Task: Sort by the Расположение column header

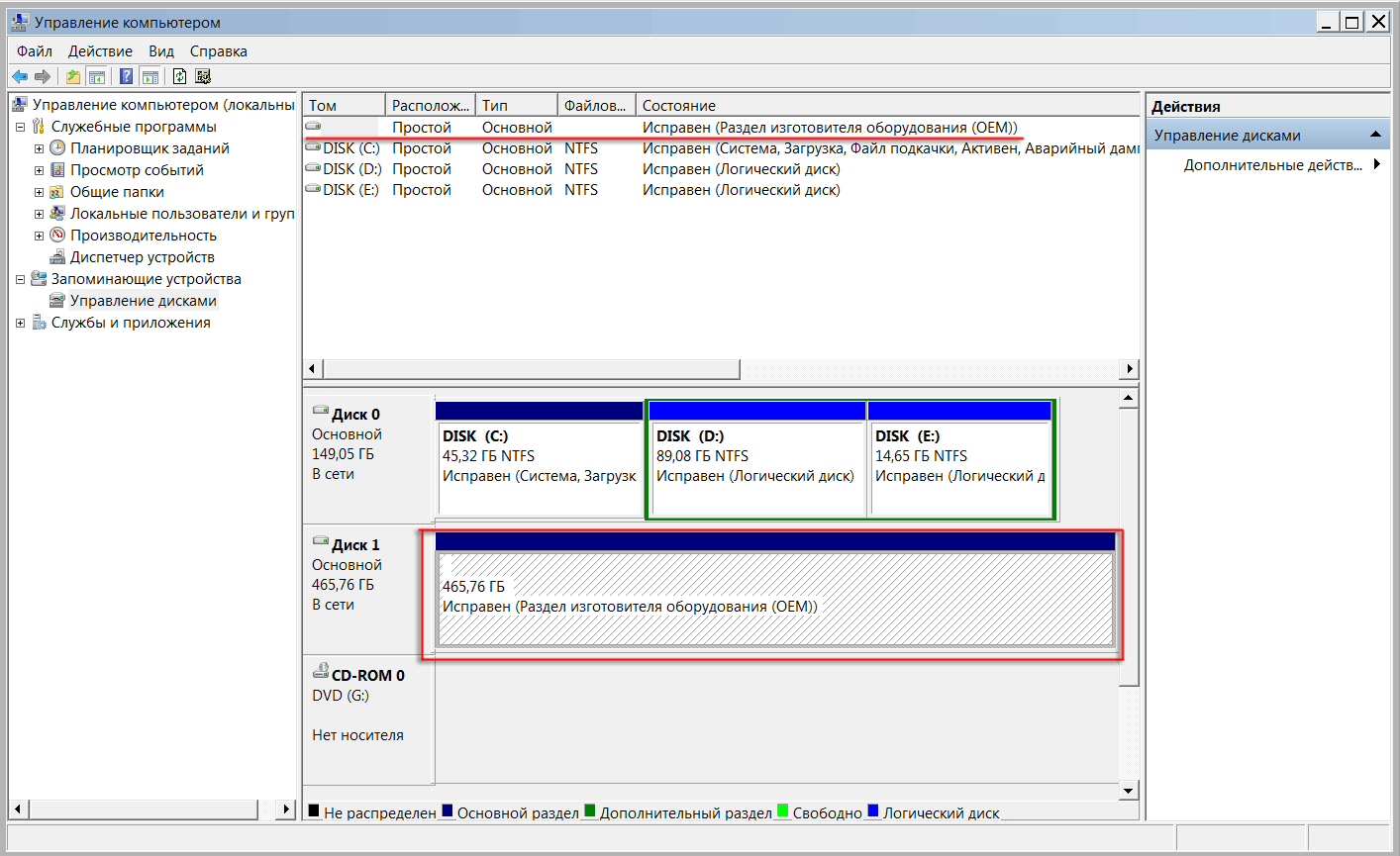Action: tap(430, 105)
